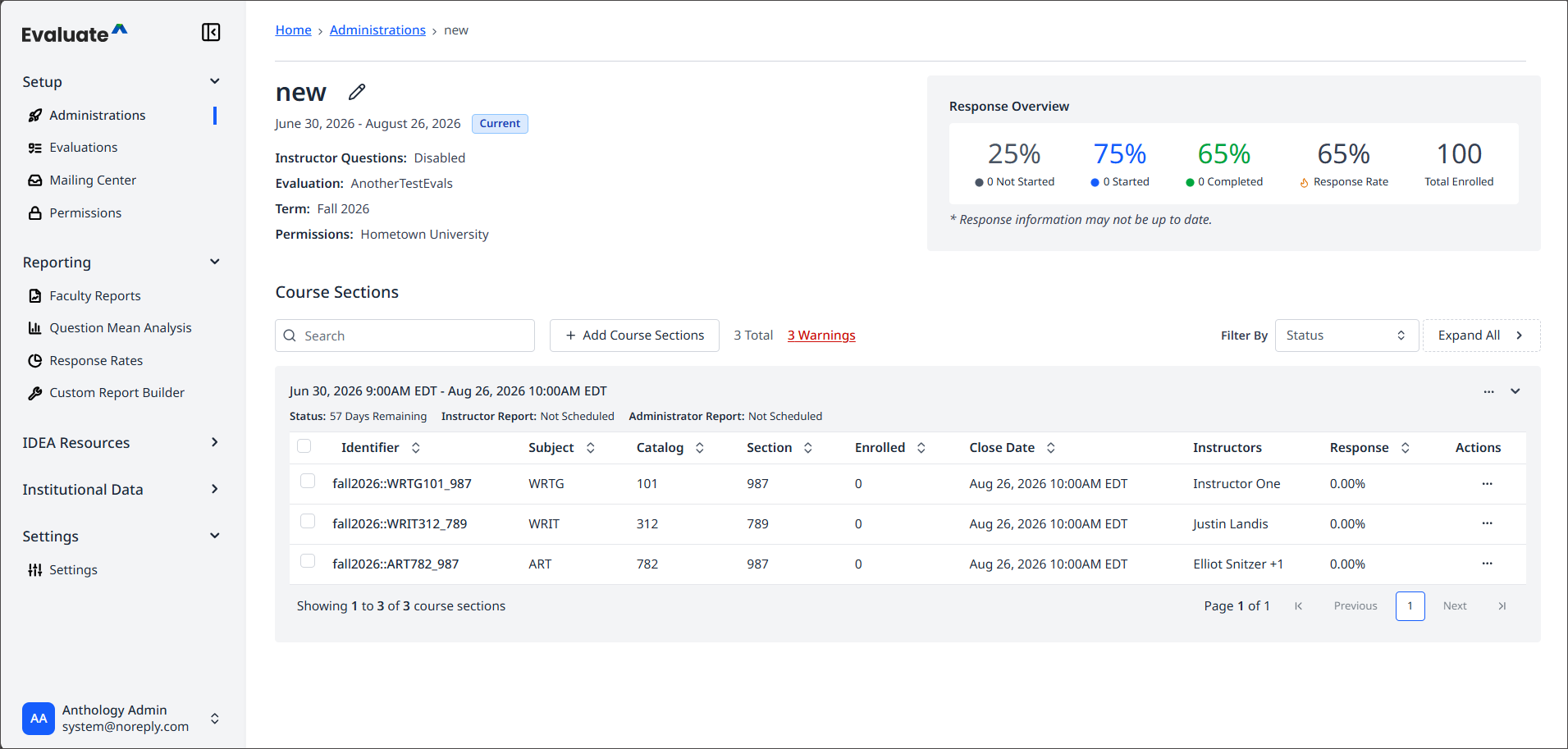
Task: Open Faculty Reports in sidebar
Action: click(95, 296)
